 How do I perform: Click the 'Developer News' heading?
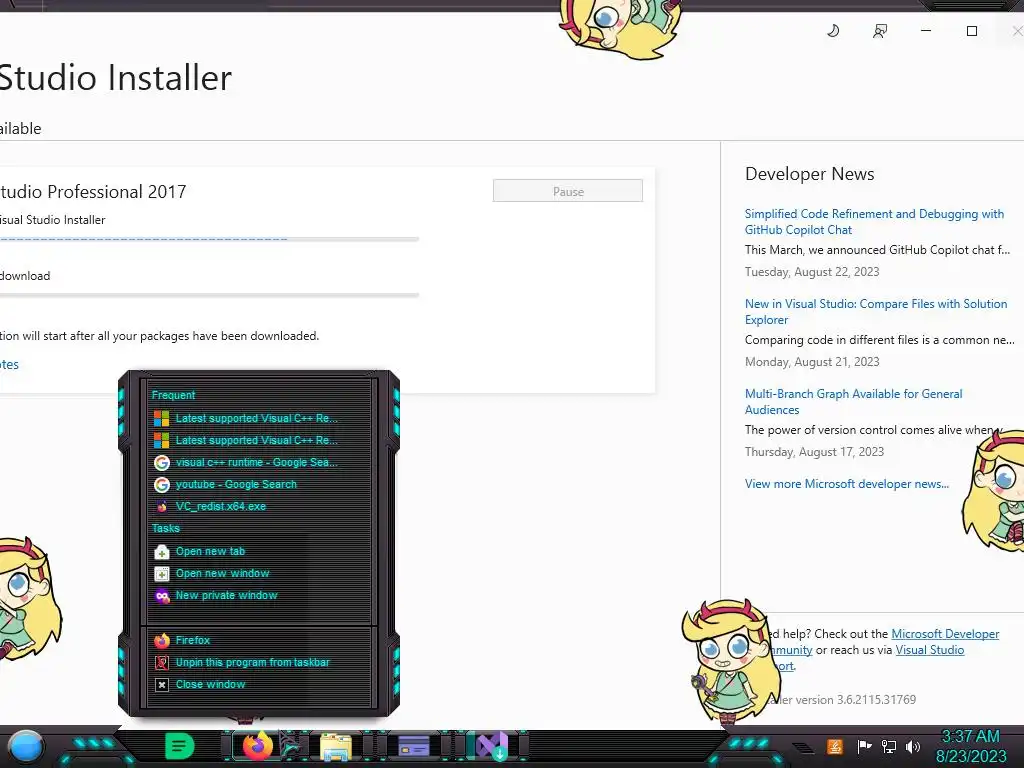coord(809,174)
